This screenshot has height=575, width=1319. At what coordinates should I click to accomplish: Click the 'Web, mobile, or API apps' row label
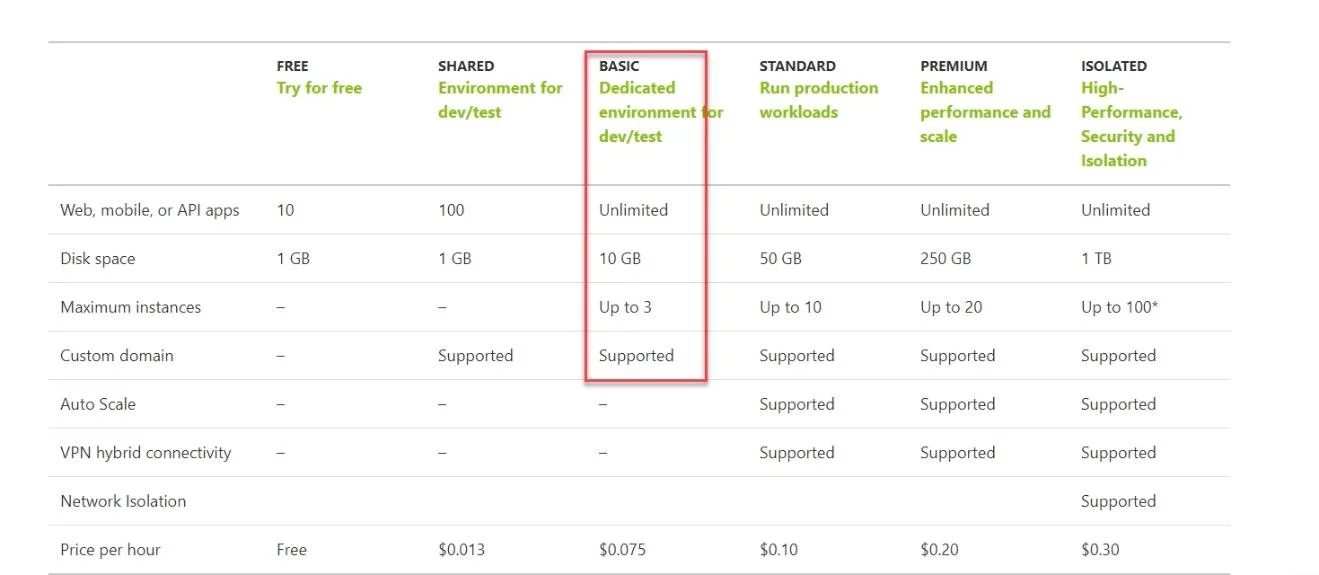point(150,210)
